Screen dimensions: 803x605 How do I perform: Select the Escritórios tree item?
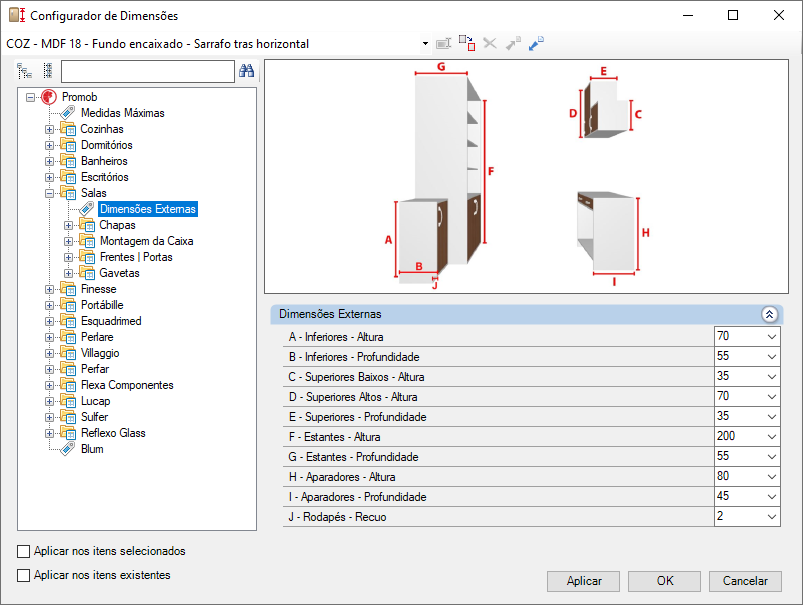[104, 177]
